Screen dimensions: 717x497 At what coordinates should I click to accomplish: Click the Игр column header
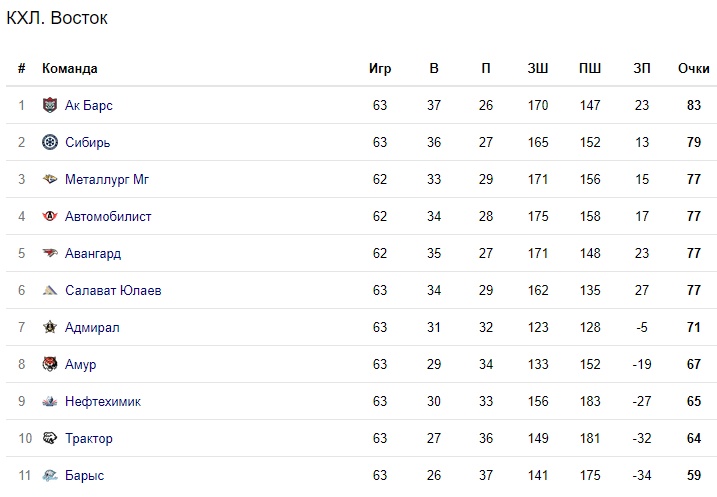(380, 69)
